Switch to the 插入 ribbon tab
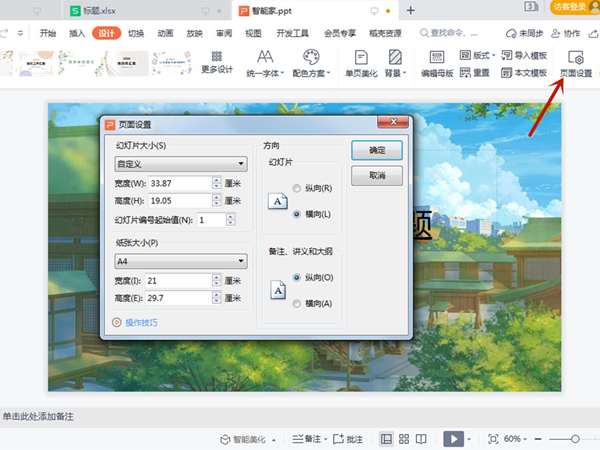 coord(77,32)
